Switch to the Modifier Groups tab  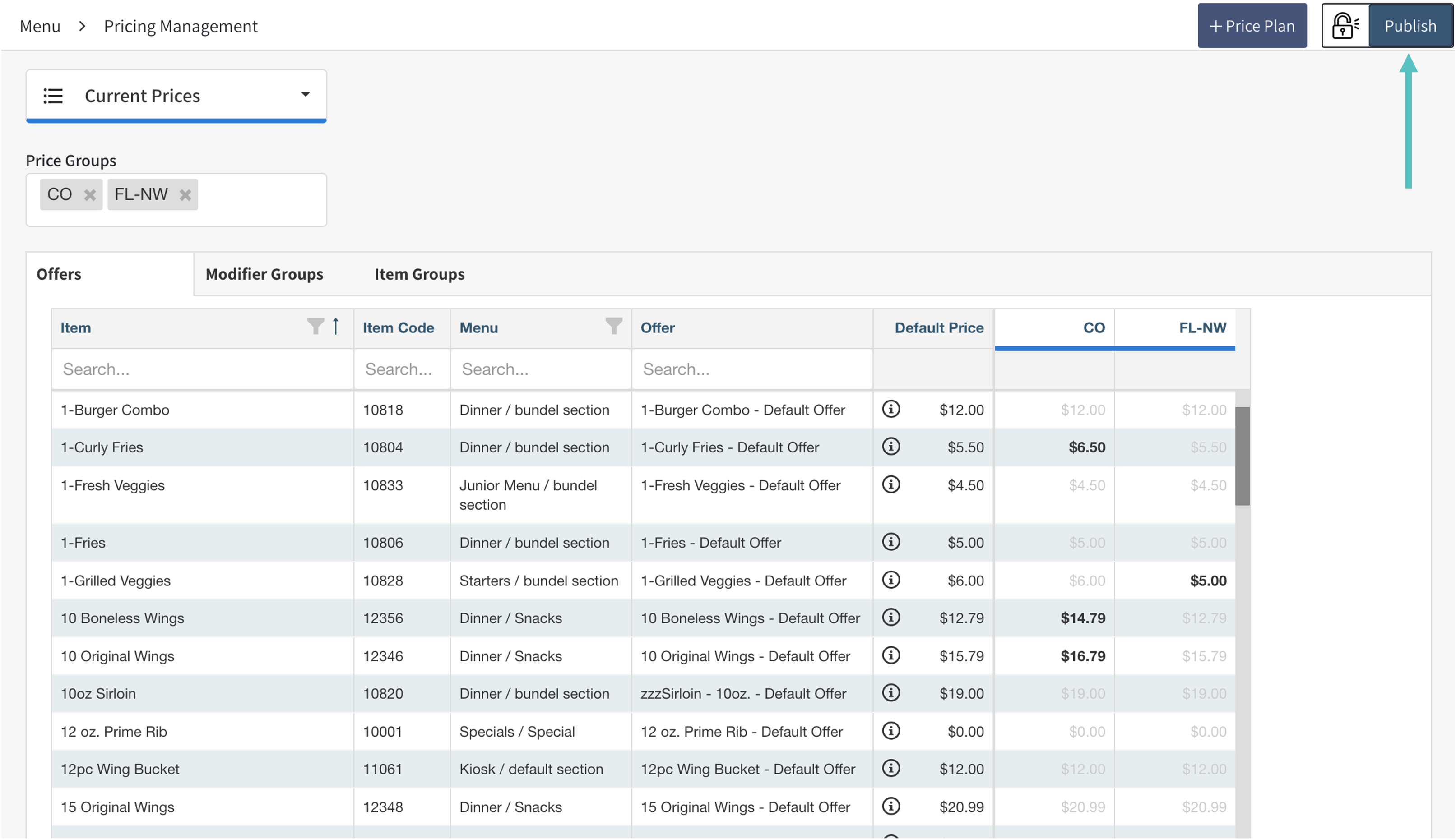pyautogui.click(x=264, y=274)
